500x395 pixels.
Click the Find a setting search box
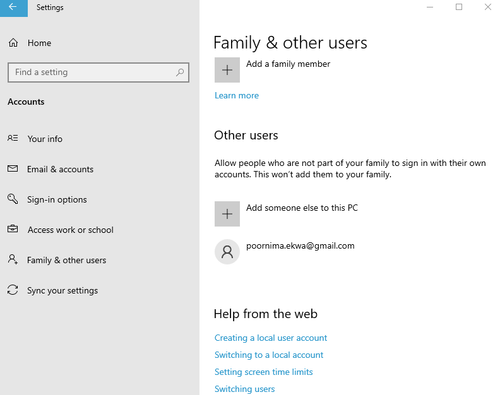tap(98, 72)
